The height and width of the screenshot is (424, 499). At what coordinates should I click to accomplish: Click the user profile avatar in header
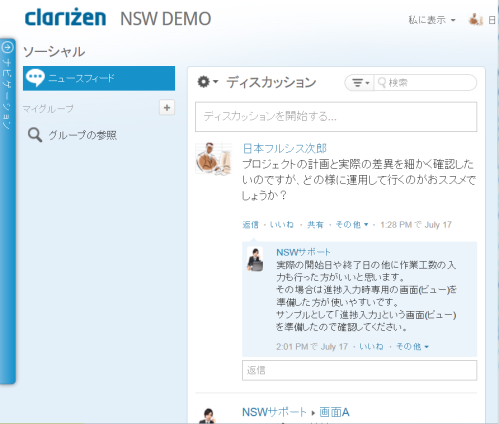(x=476, y=20)
